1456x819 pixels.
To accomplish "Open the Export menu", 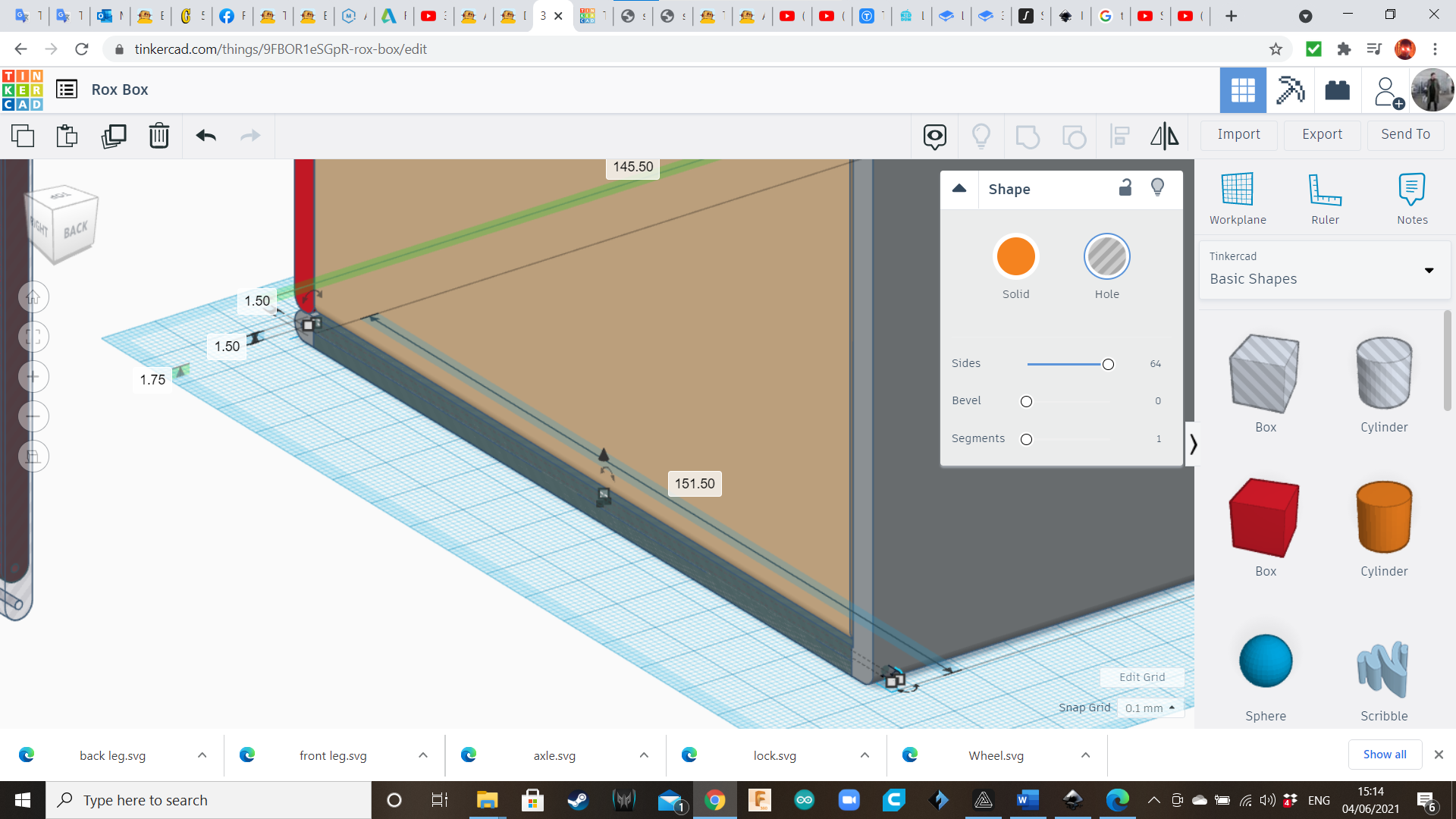I will pos(1322,134).
